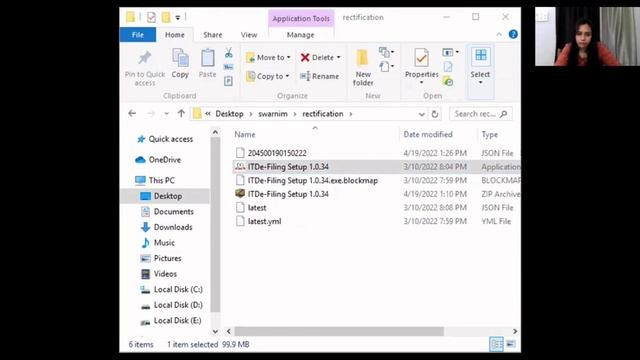Click the Paste clipboard icon
The image size is (640, 360).
coord(207,58)
